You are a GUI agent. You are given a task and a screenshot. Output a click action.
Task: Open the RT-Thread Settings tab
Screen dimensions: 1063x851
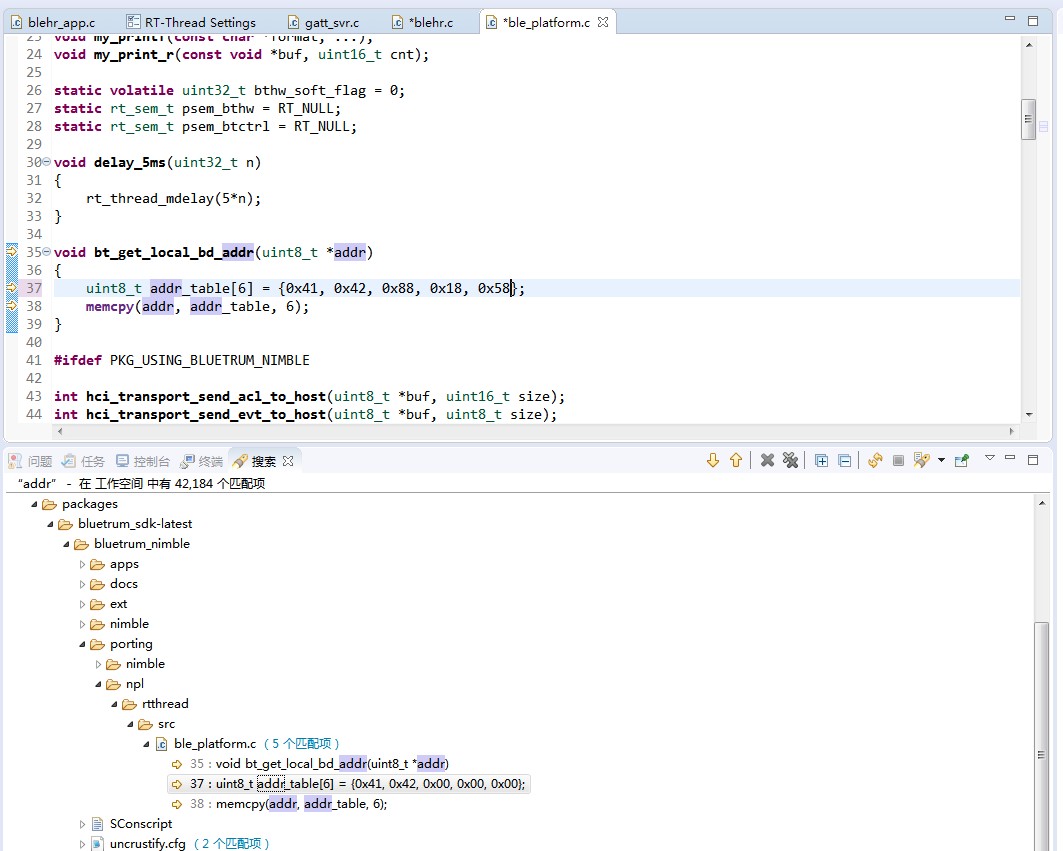[199, 22]
